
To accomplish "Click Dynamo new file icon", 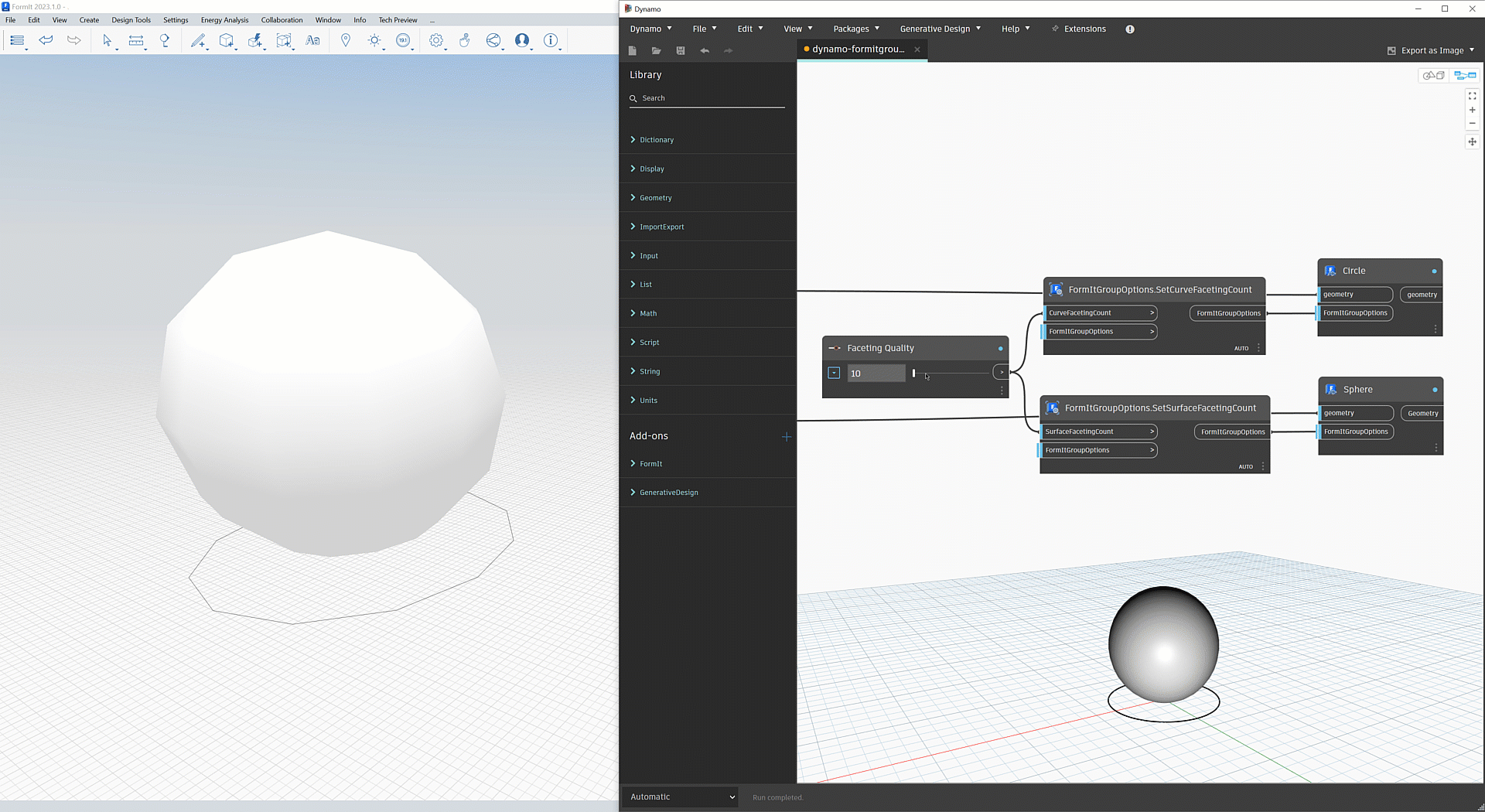I will click(632, 50).
